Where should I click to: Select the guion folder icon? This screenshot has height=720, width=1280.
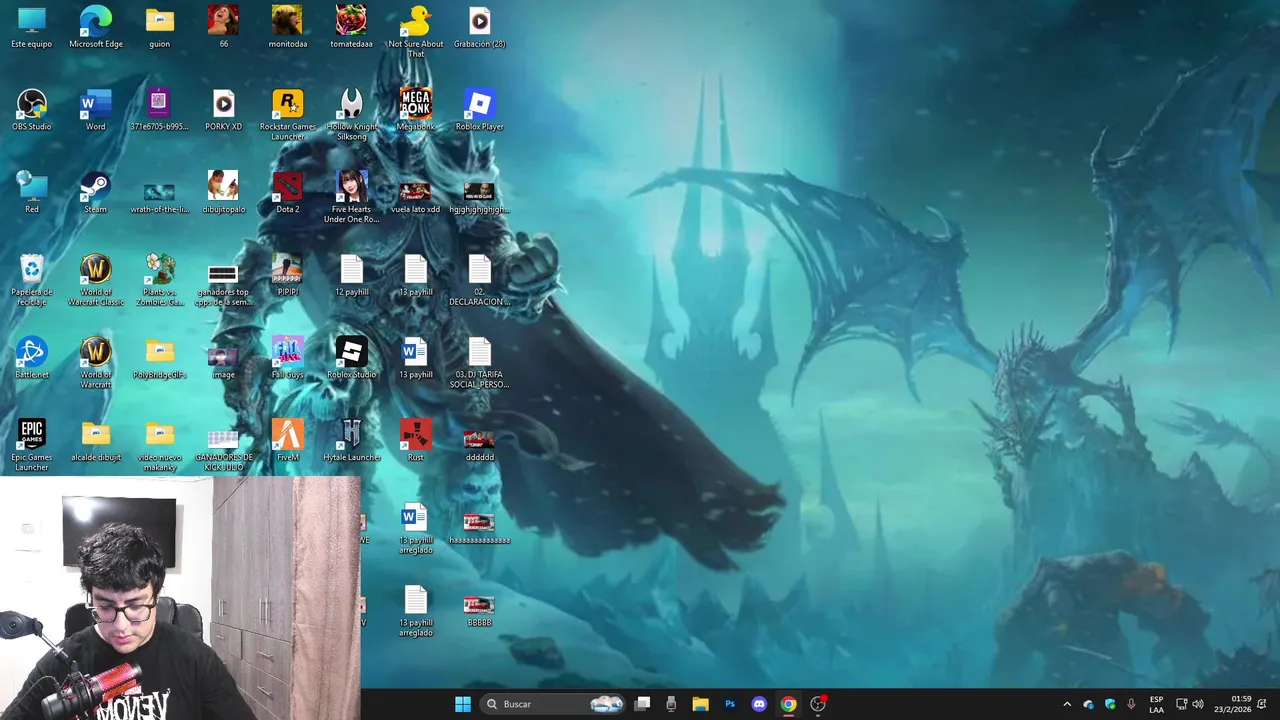point(159,27)
